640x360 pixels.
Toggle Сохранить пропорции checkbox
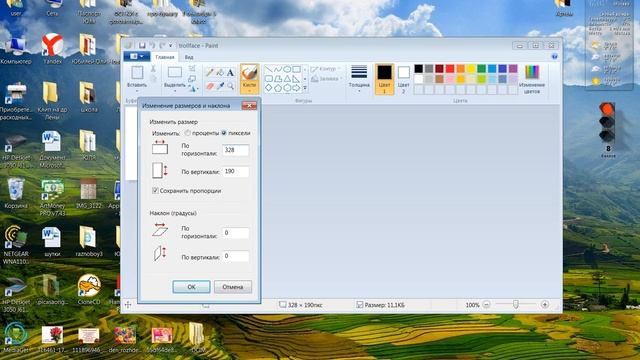tap(155, 191)
